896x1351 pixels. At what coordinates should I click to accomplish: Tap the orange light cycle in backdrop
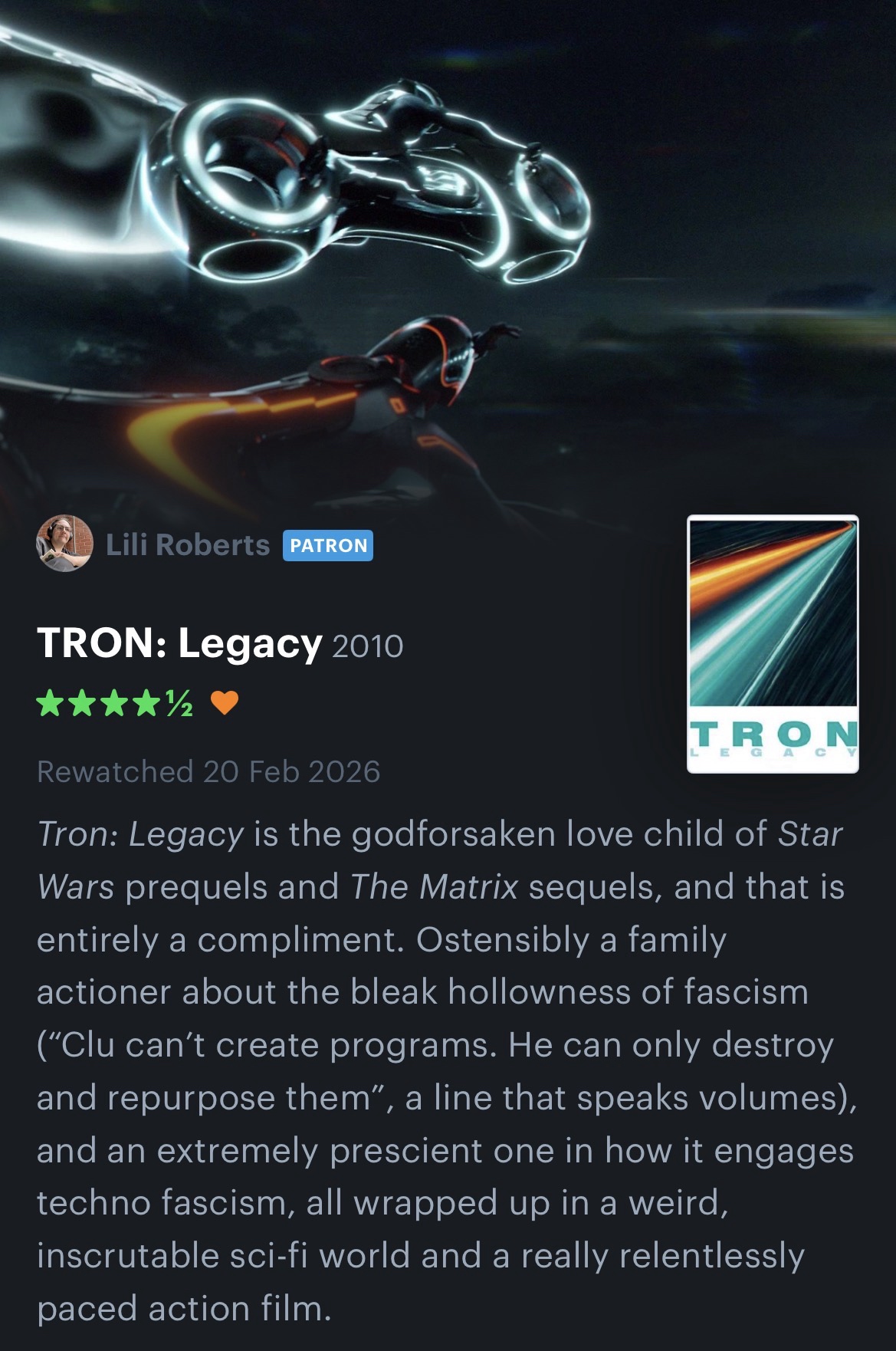(x=322, y=406)
